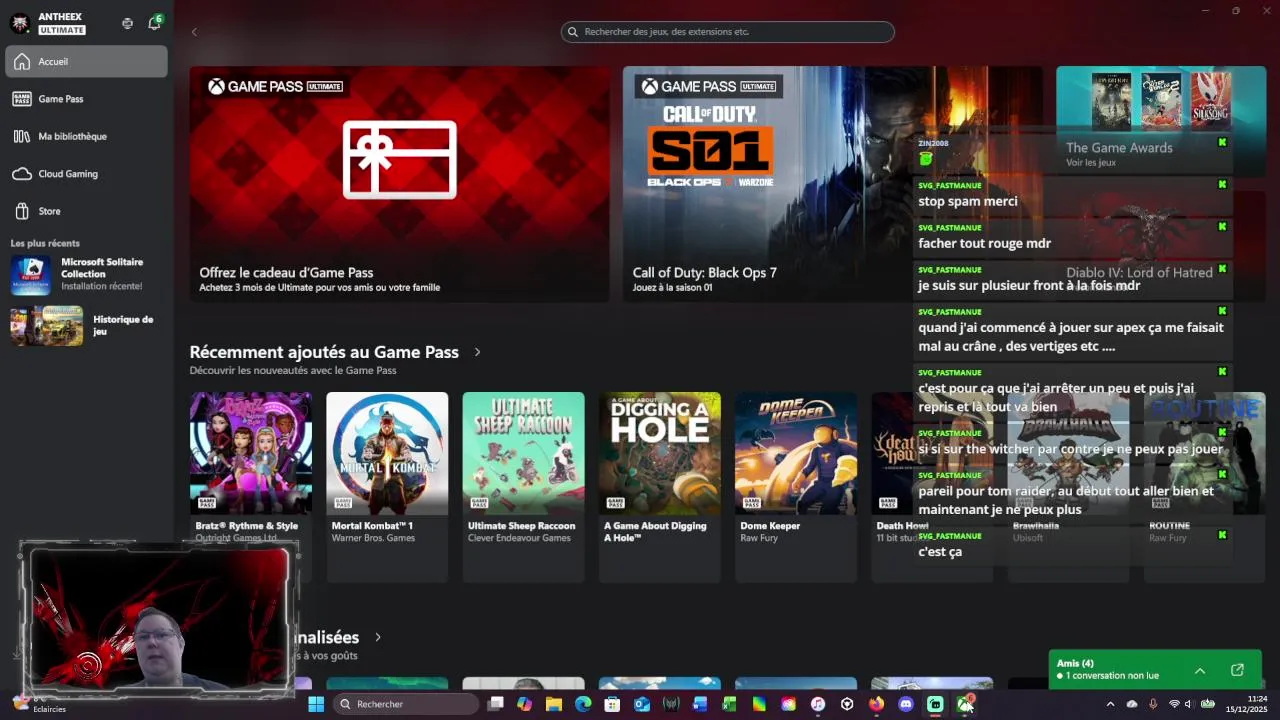Open the OneDrive cloud tray icon

pos(1132,704)
